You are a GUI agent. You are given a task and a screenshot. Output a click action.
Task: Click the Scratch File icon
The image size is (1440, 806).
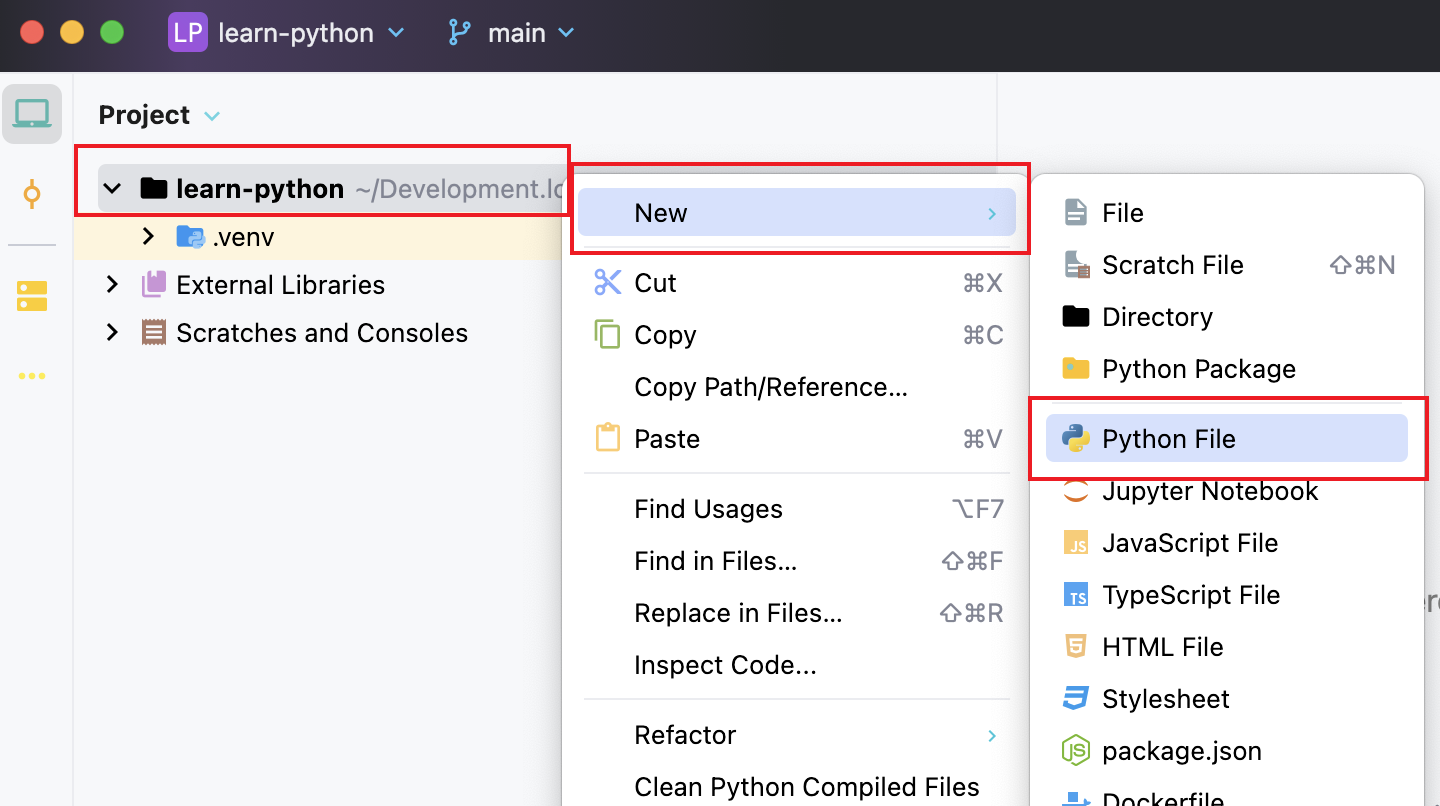coord(1076,265)
